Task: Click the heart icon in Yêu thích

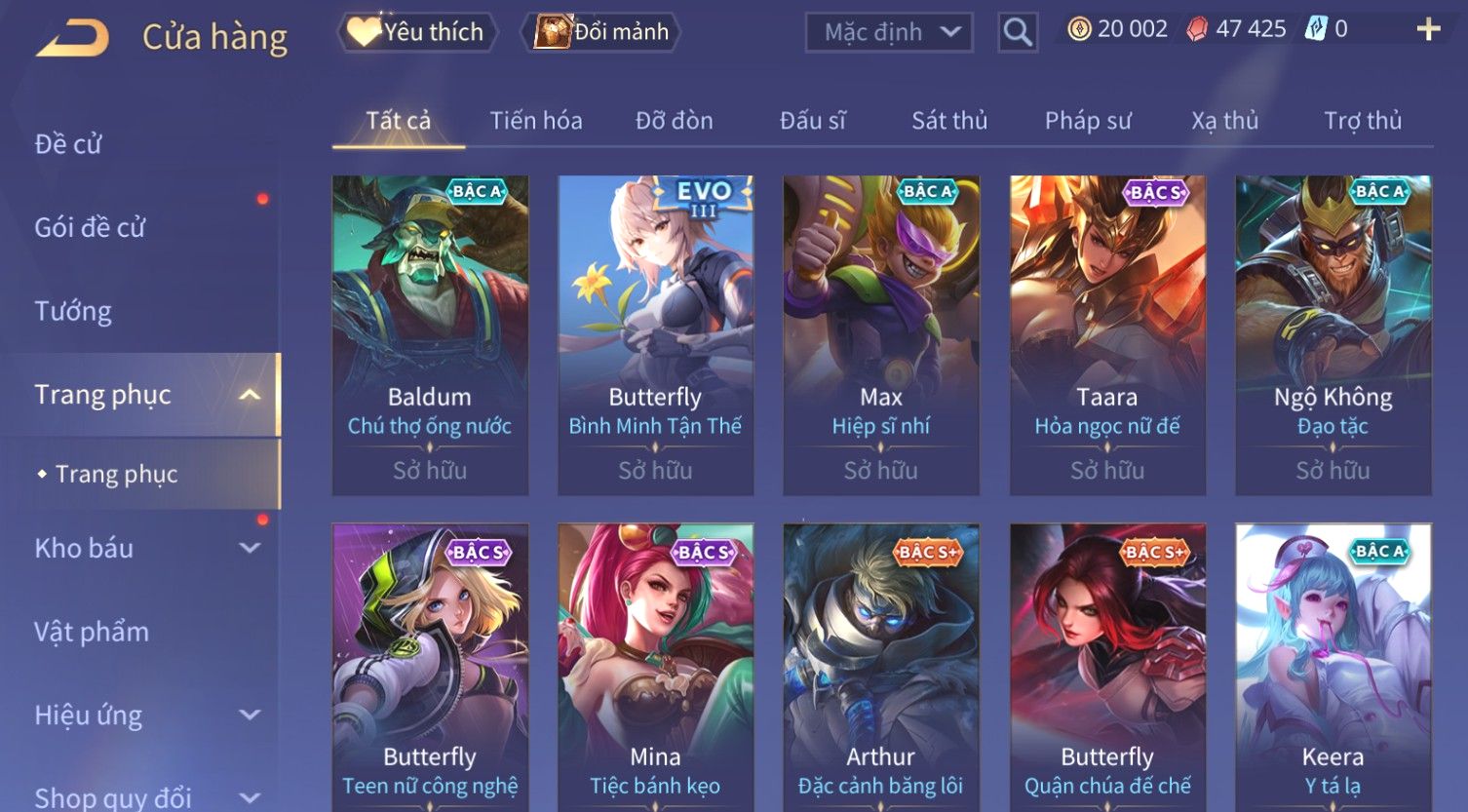Action: pos(363,32)
